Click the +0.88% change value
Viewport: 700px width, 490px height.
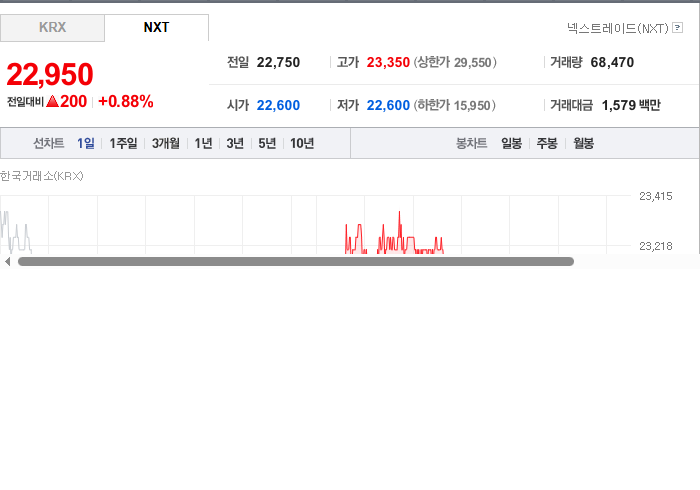point(126,101)
